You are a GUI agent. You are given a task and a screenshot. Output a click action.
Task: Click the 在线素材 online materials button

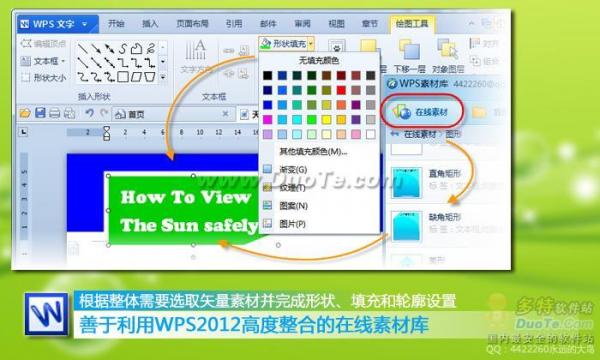pyautogui.click(x=422, y=112)
